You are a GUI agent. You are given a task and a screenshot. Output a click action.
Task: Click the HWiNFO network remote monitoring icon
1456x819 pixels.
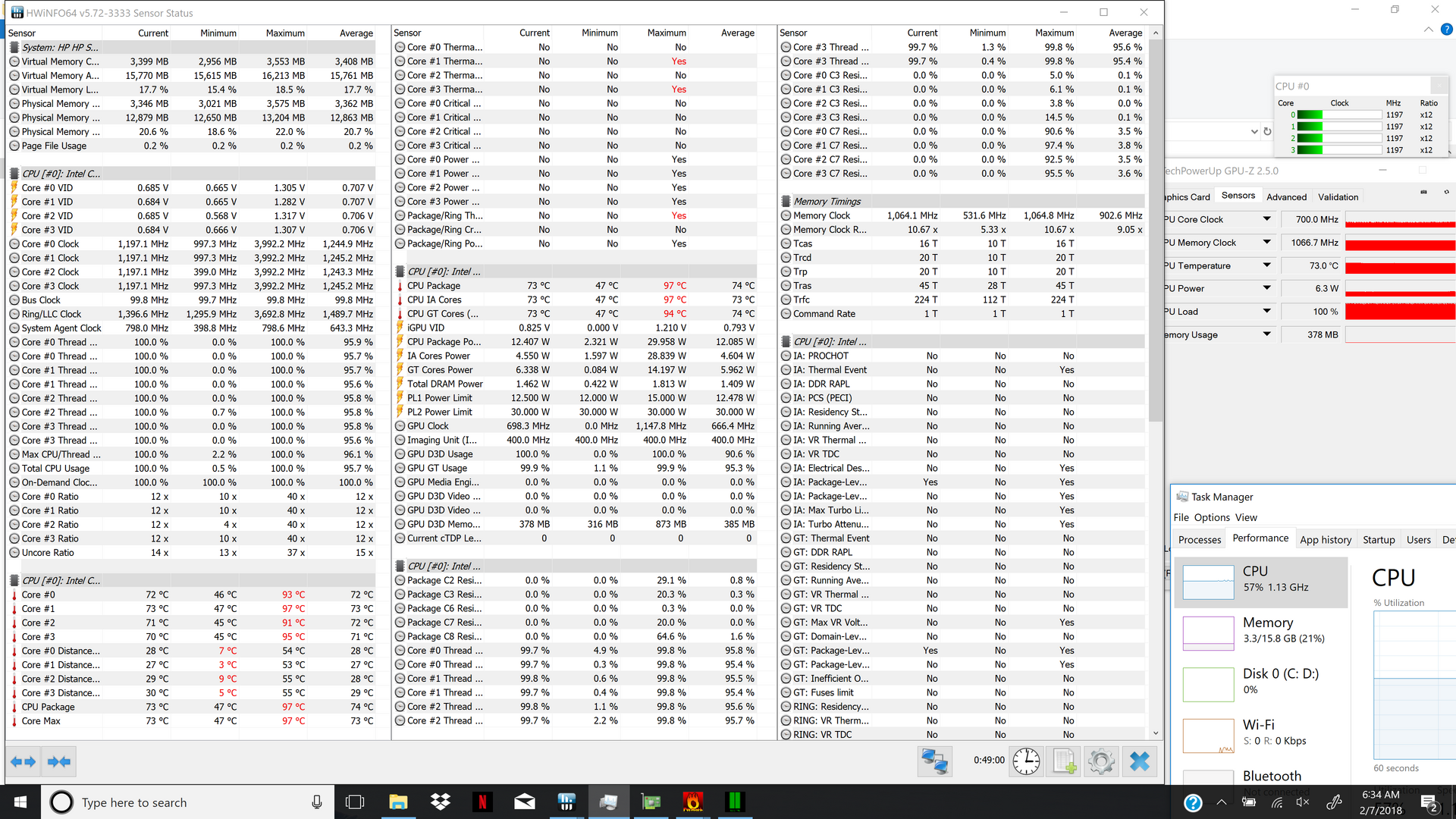click(934, 761)
